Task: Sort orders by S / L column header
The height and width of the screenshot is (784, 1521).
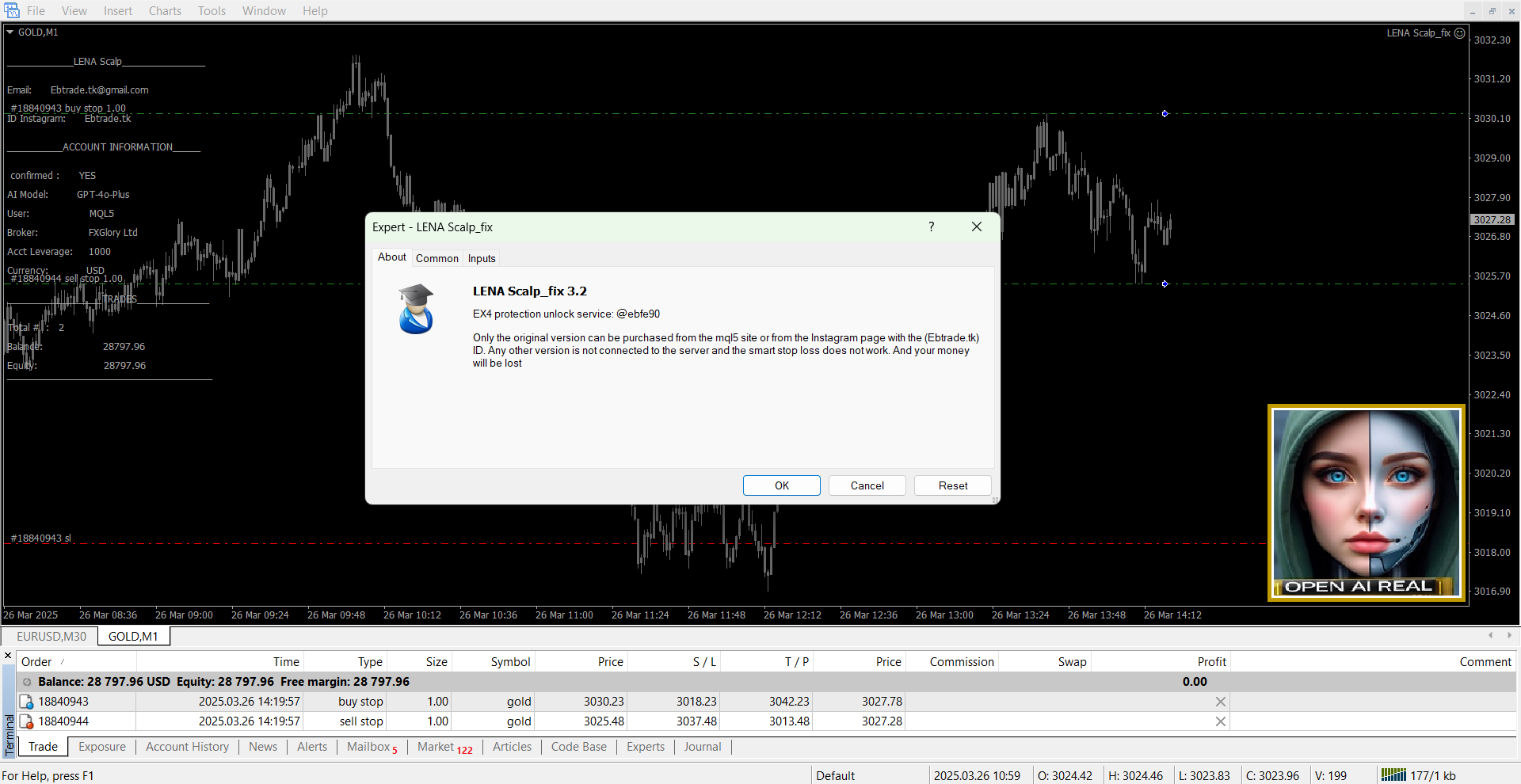Action: click(x=674, y=662)
